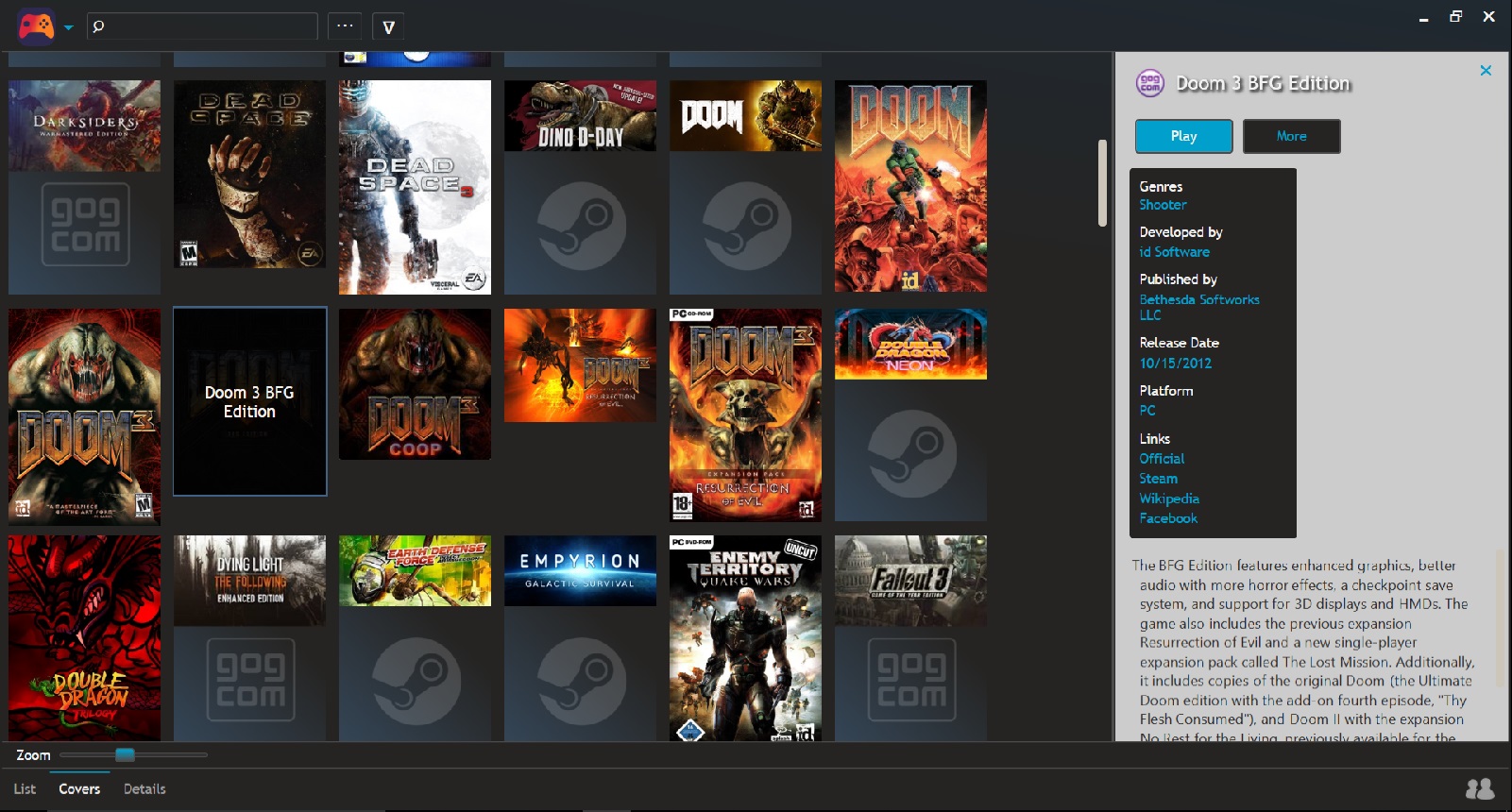Click the Steam logo under Empyrion
The height and width of the screenshot is (812, 1512).
pyautogui.click(x=582, y=681)
